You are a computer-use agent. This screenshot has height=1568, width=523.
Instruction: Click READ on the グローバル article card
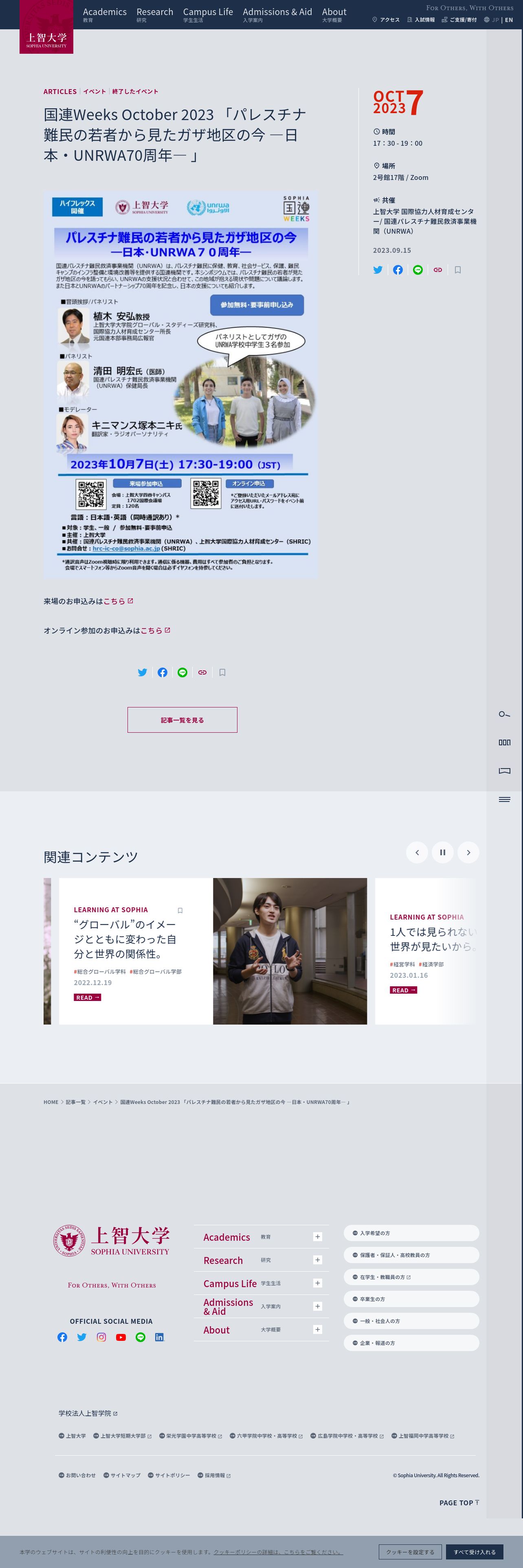click(88, 997)
